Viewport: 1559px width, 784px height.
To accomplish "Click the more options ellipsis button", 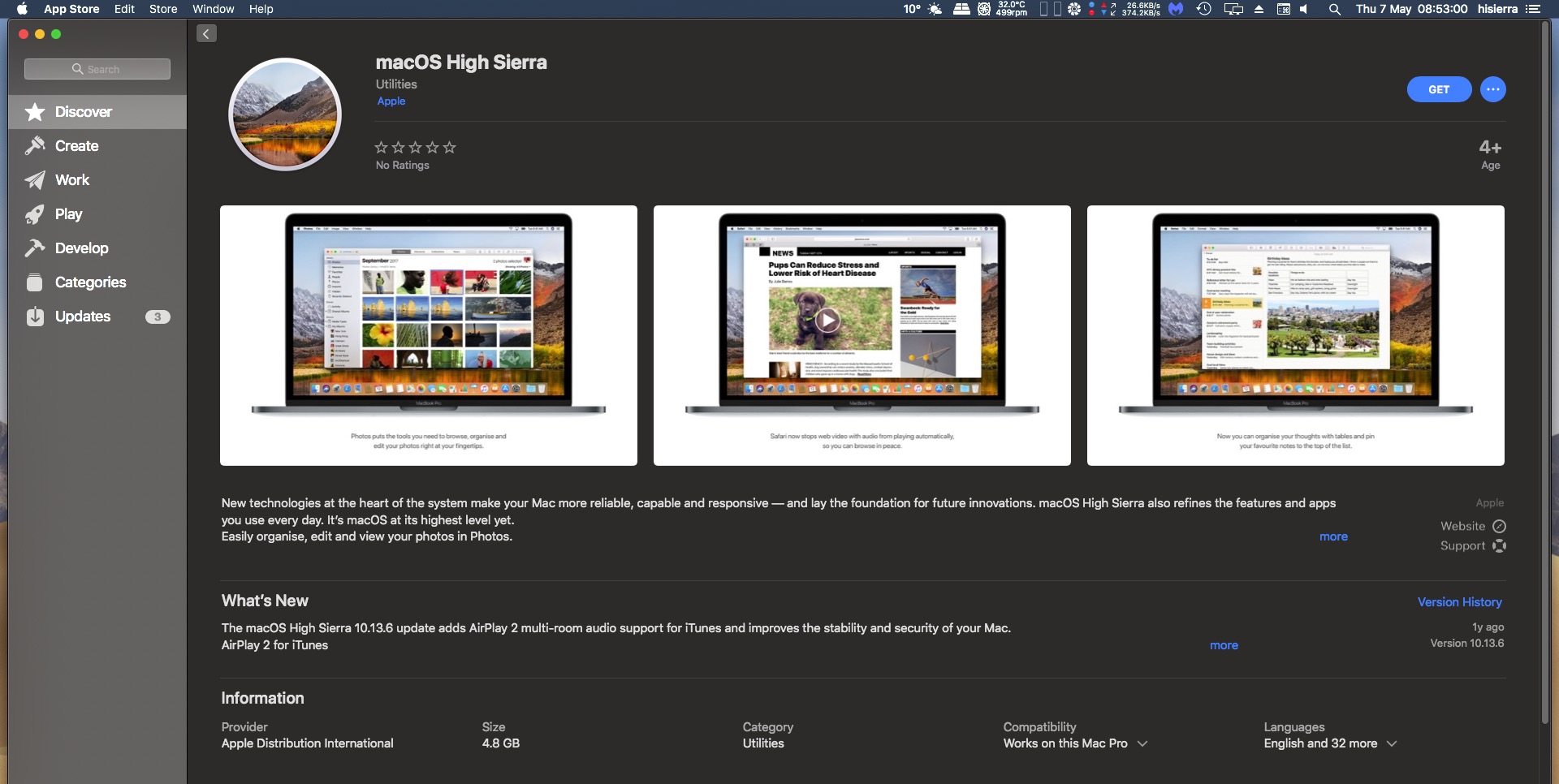I will [1493, 89].
